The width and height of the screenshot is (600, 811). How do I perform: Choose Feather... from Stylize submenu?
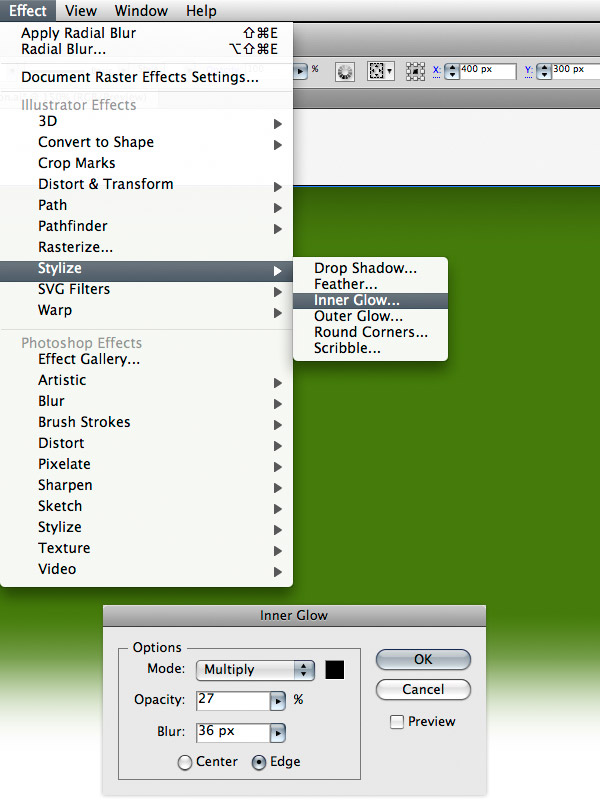coord(370,284)
